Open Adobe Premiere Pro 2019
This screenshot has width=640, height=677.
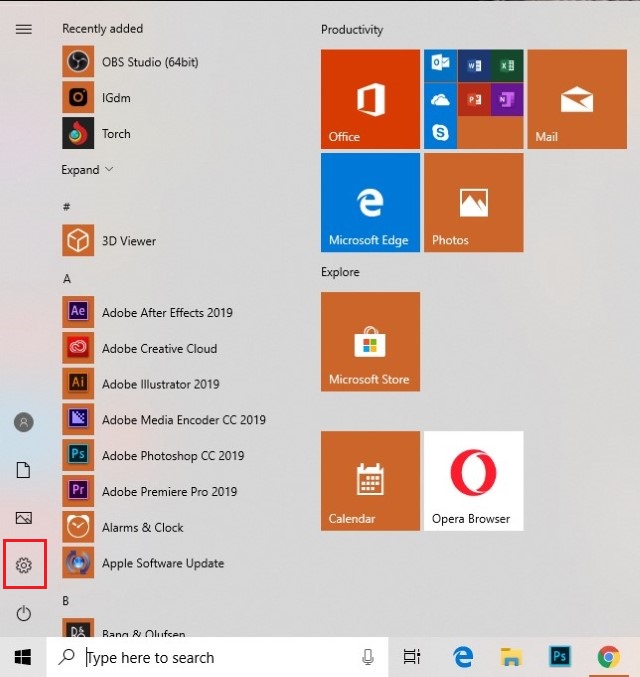[149, 491]
